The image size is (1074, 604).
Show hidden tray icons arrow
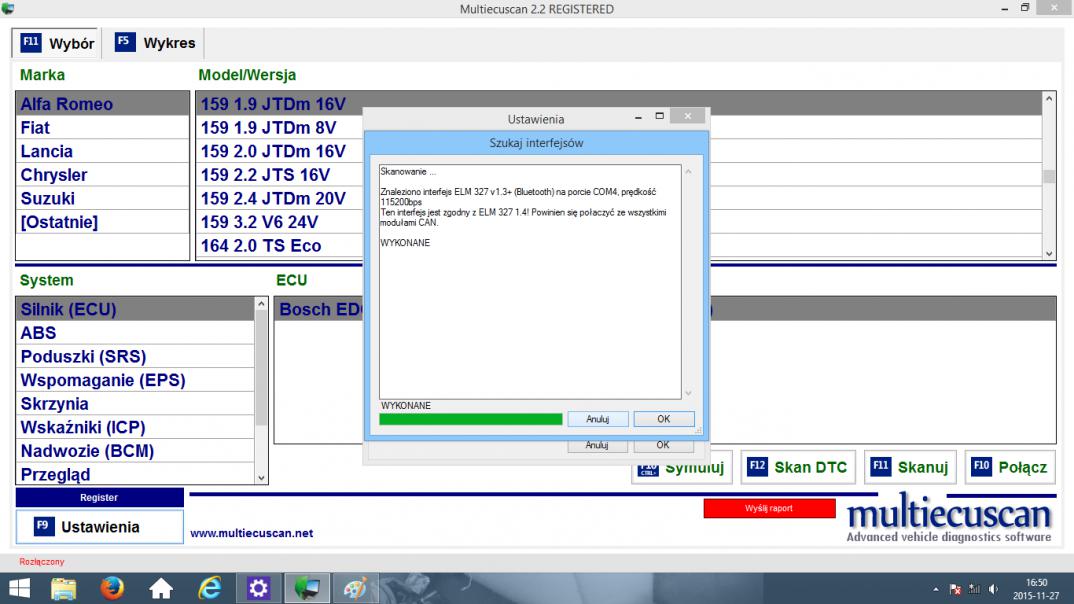(x=936, y=589)
